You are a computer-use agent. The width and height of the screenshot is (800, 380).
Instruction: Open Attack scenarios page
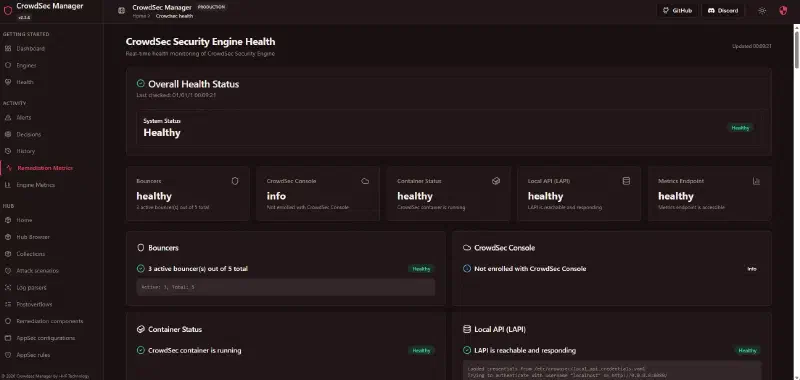[x=37, y=270]
